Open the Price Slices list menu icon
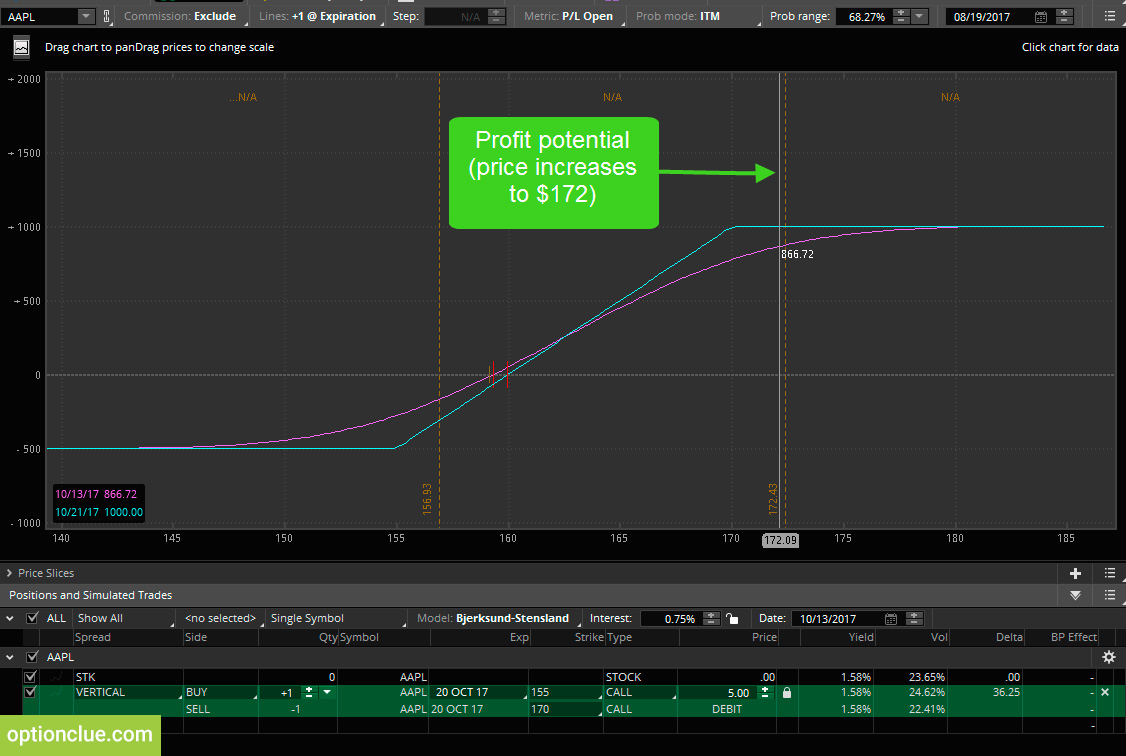 coord(1109,573)
